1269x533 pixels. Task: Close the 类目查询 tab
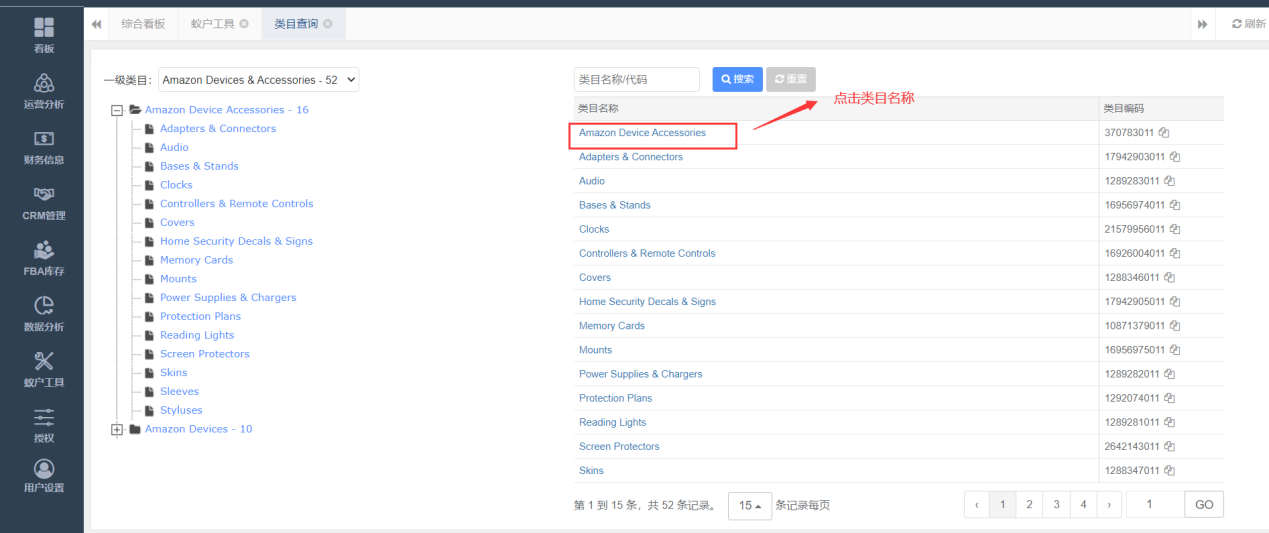pyautogui.click(x=328, y=24)
